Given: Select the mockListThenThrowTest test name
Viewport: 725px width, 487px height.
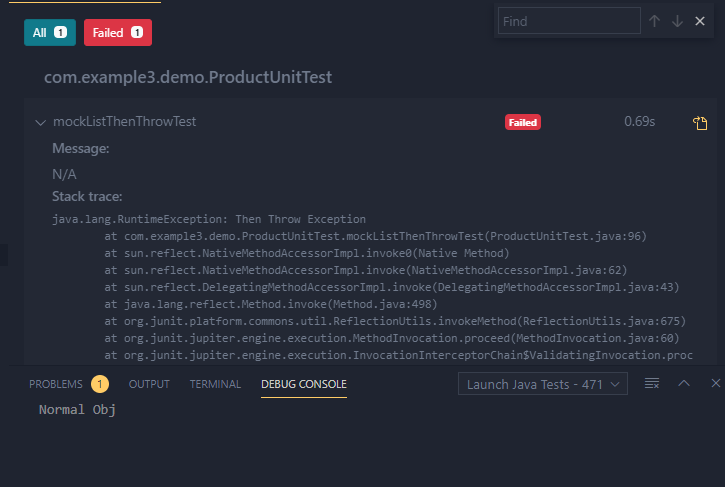Looking at the screenshot, I should [124, 122].
